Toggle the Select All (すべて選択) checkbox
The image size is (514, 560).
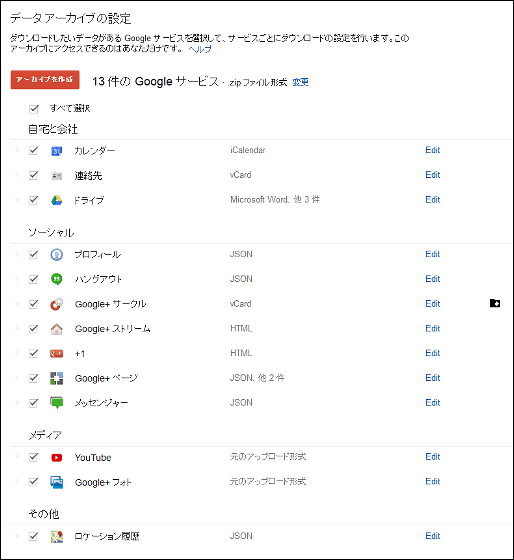point(34,109)
